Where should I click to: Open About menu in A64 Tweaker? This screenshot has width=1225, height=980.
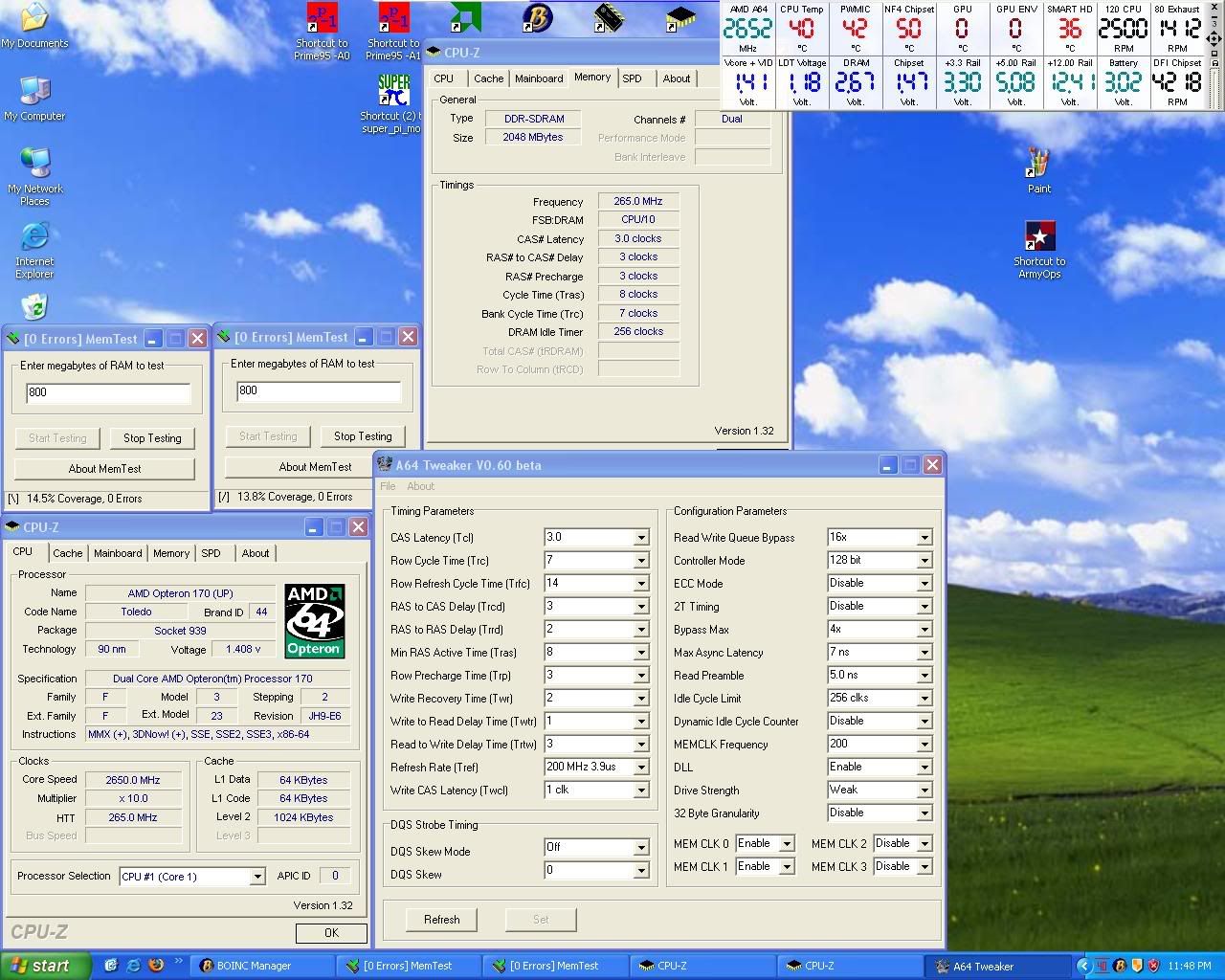421,486
